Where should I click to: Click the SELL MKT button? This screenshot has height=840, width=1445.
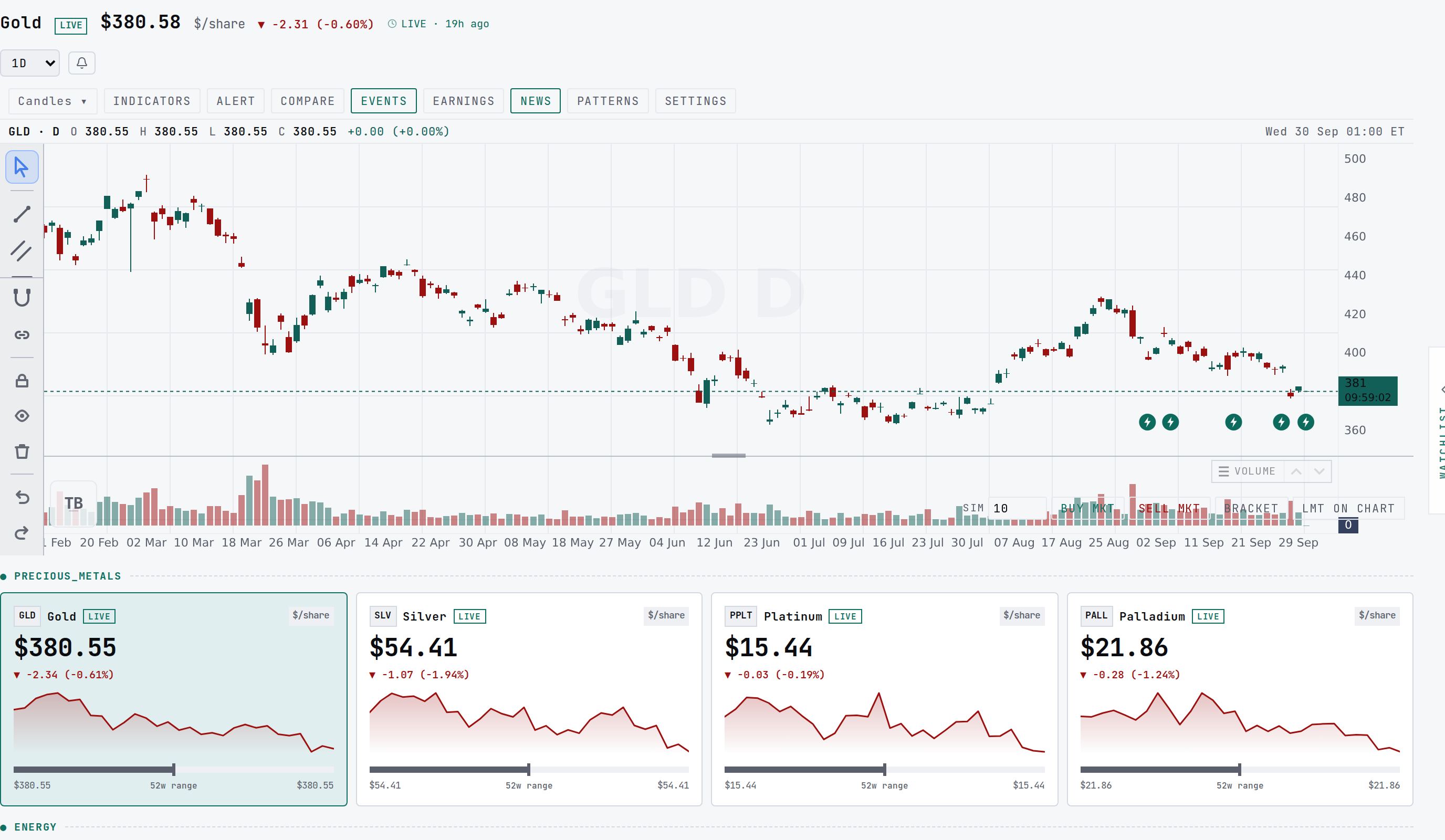(1169, 509)
